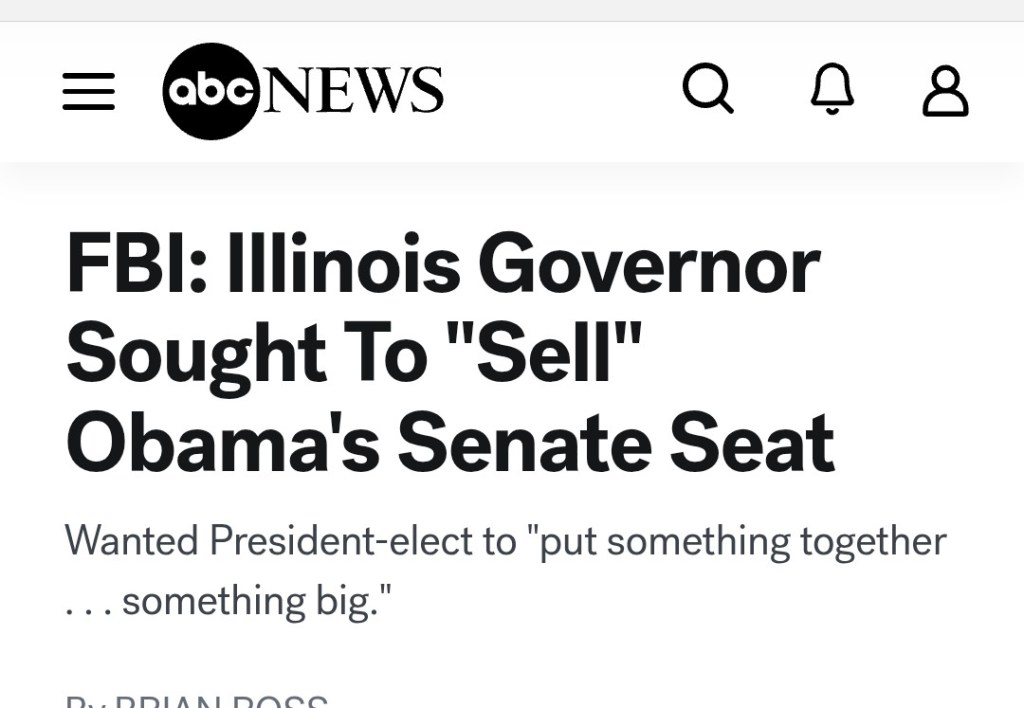Open the account profile icon

945,92
